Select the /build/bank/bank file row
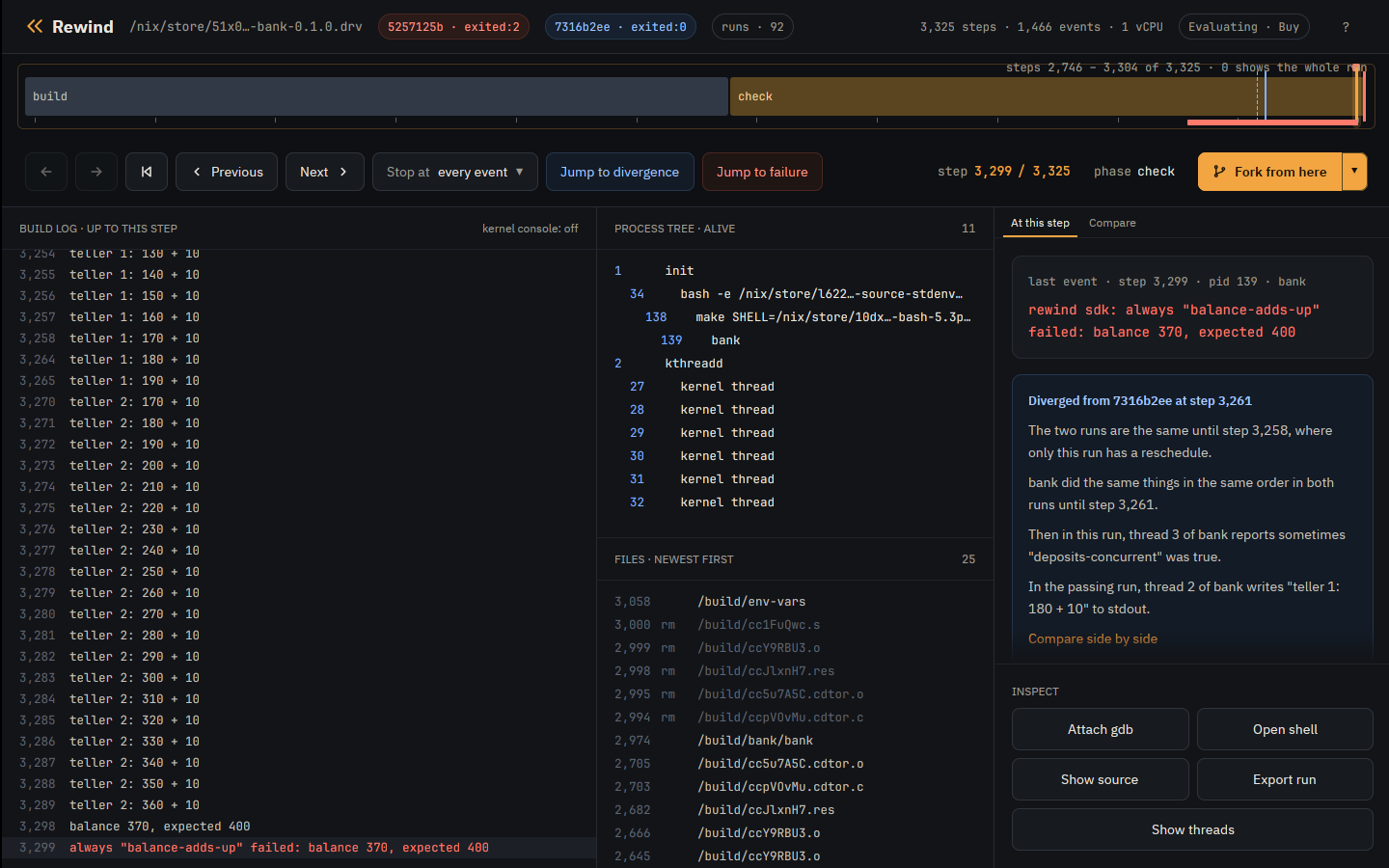Image resolution: width=1389 pixels, height=868 pixels. pyautogui.click(x=795, y=741)
